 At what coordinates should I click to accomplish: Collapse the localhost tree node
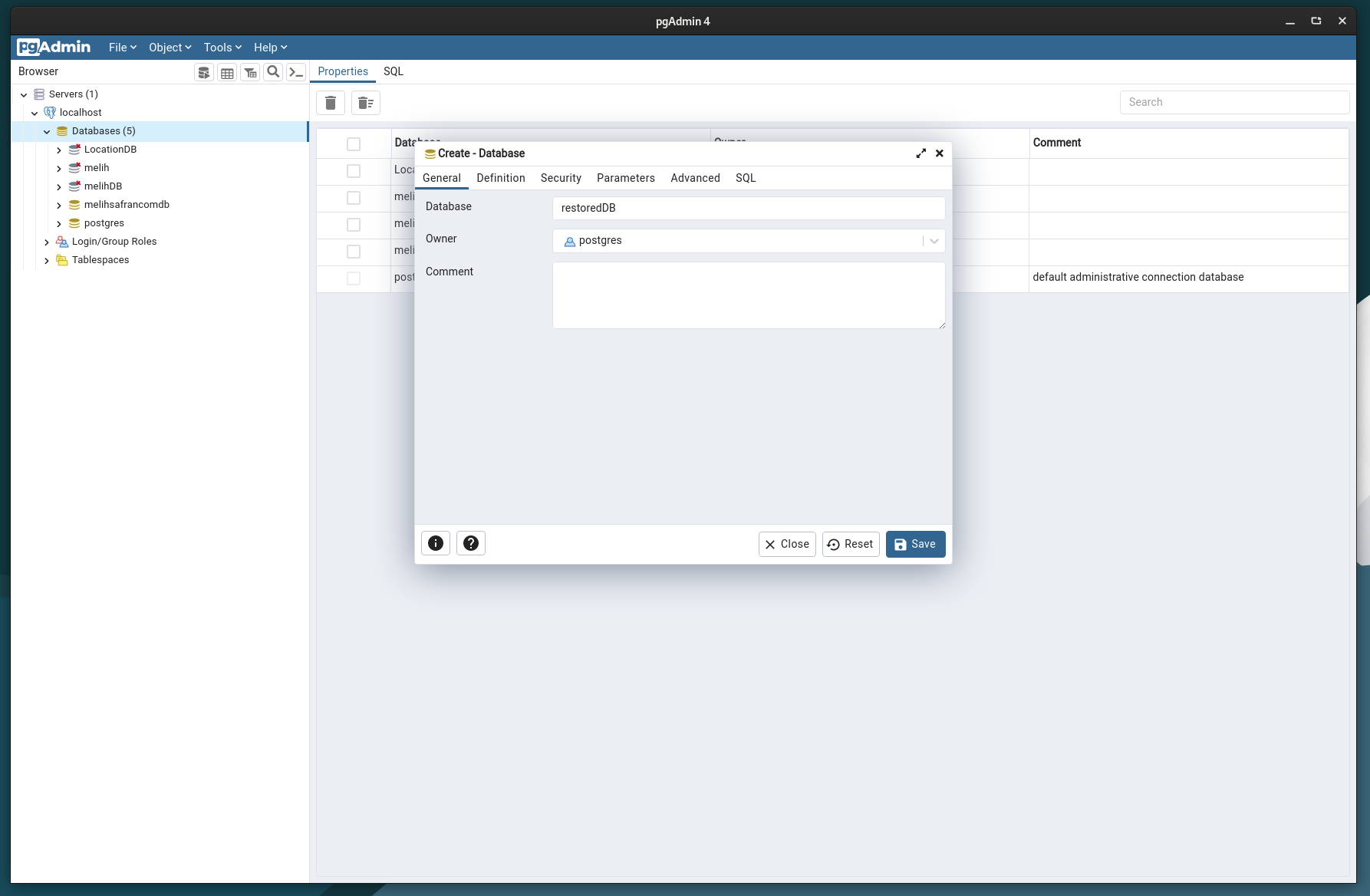click(35, 114)
